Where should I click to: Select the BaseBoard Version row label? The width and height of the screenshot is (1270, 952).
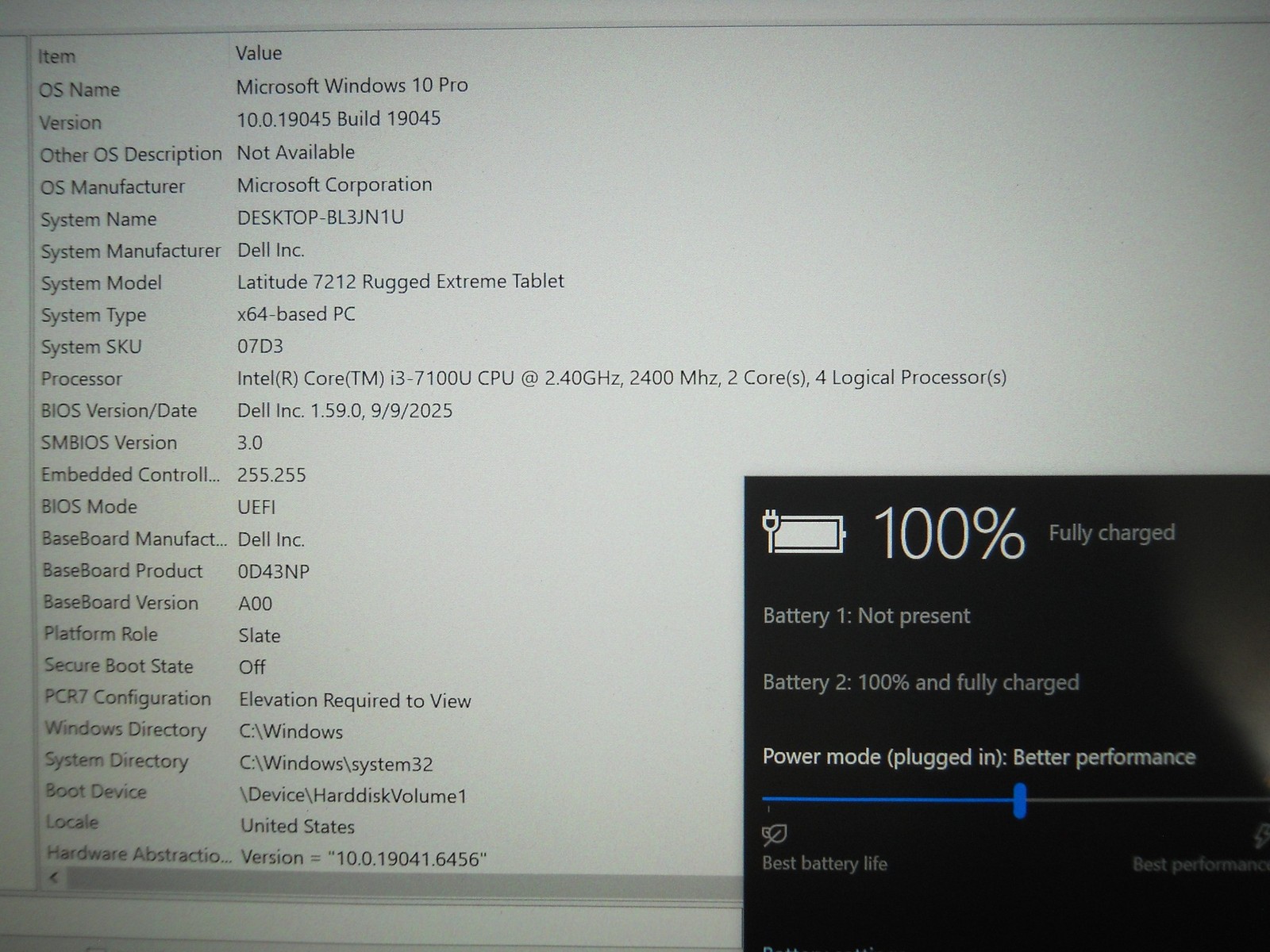121,603
